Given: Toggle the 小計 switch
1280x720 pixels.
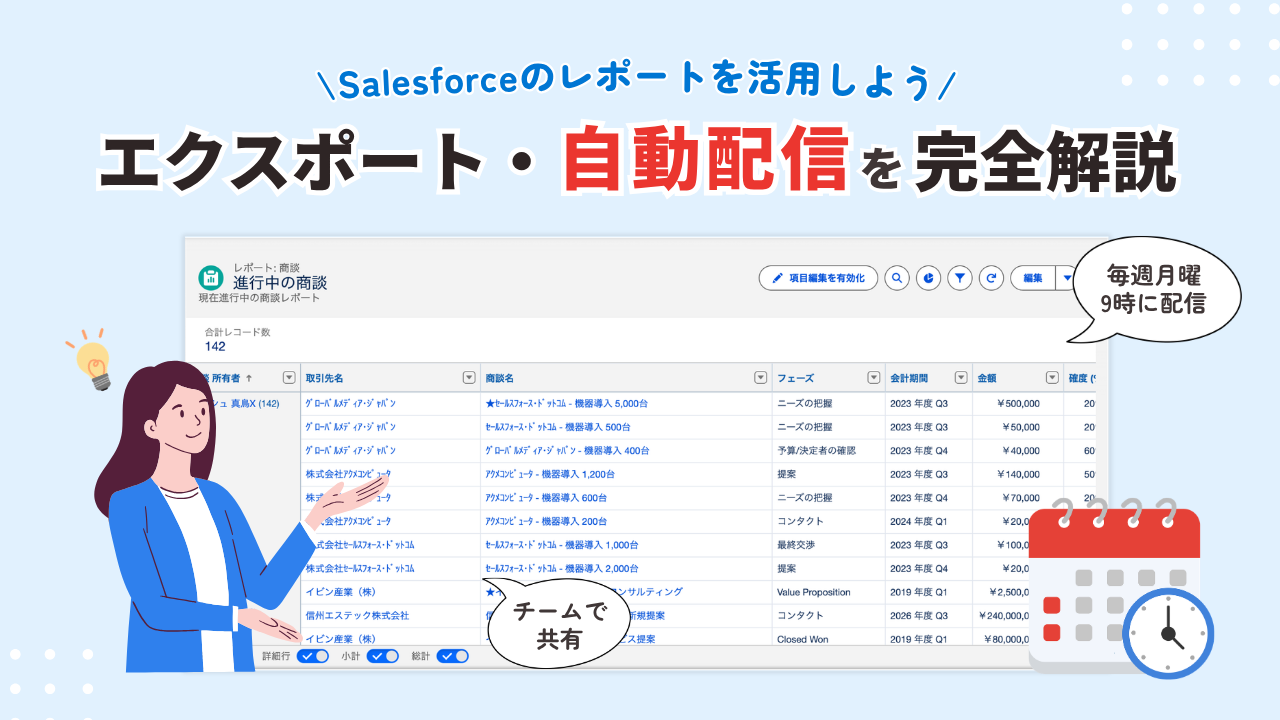Looking at the screenshot, I should (383, 656).
